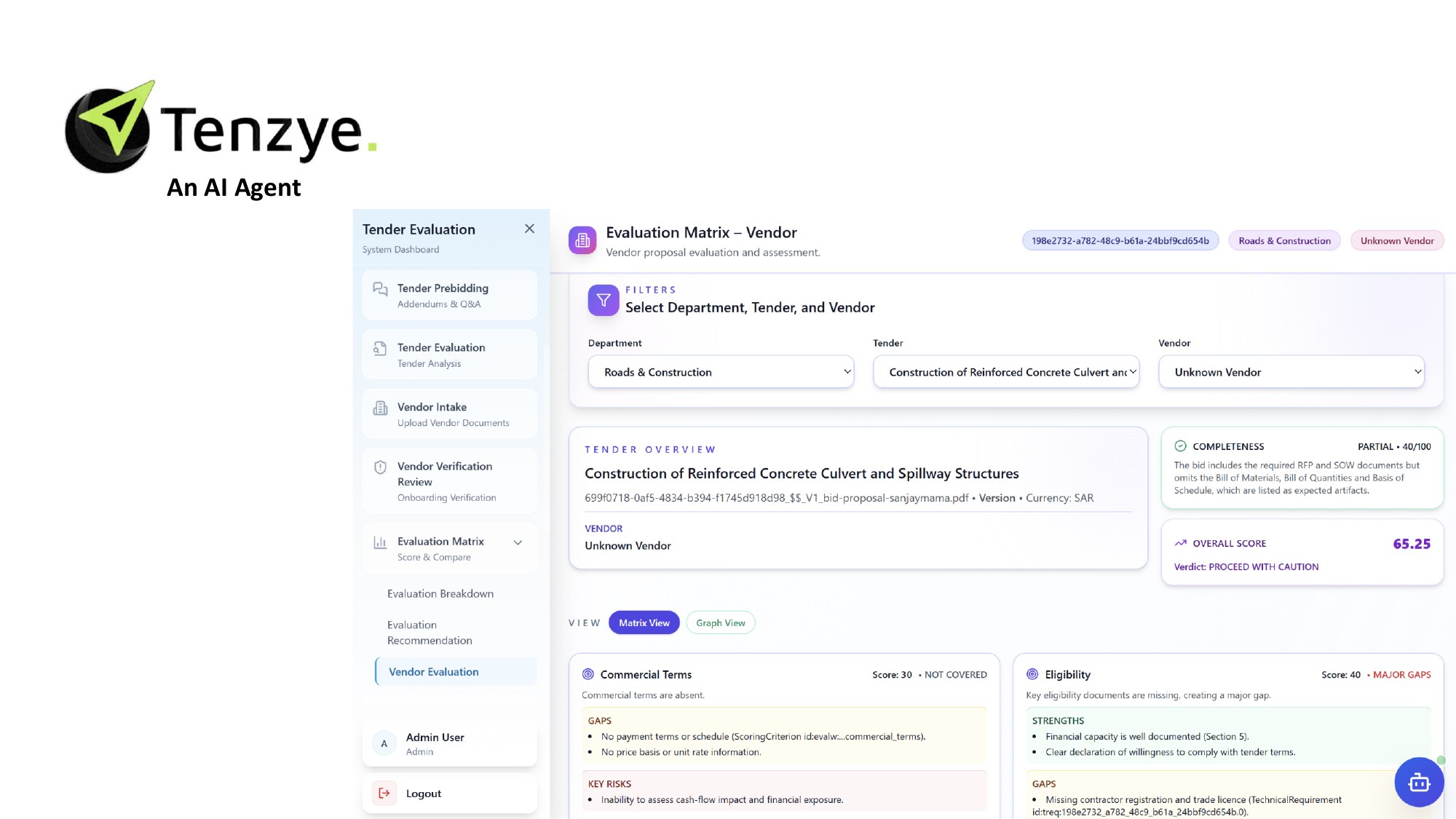The height and width of the screenshot is (819, 1456).
Task: Click the MAJOR GAPS status label
Action: (1402, 675)
